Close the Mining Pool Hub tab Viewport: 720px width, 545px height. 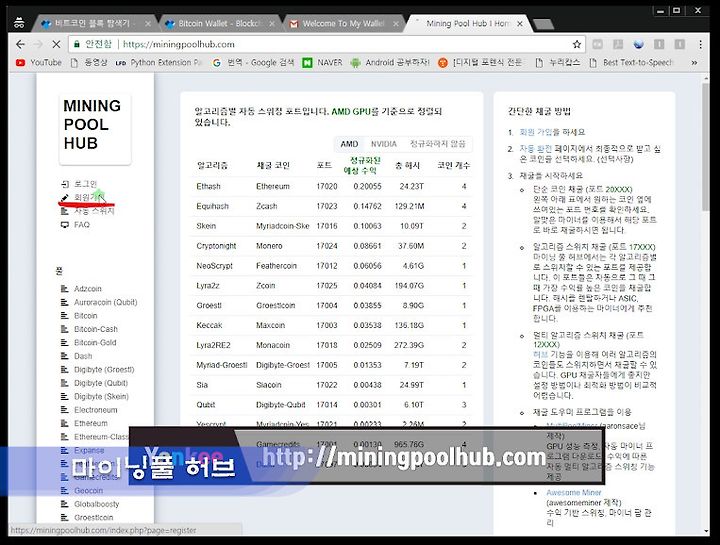[520, 23]
